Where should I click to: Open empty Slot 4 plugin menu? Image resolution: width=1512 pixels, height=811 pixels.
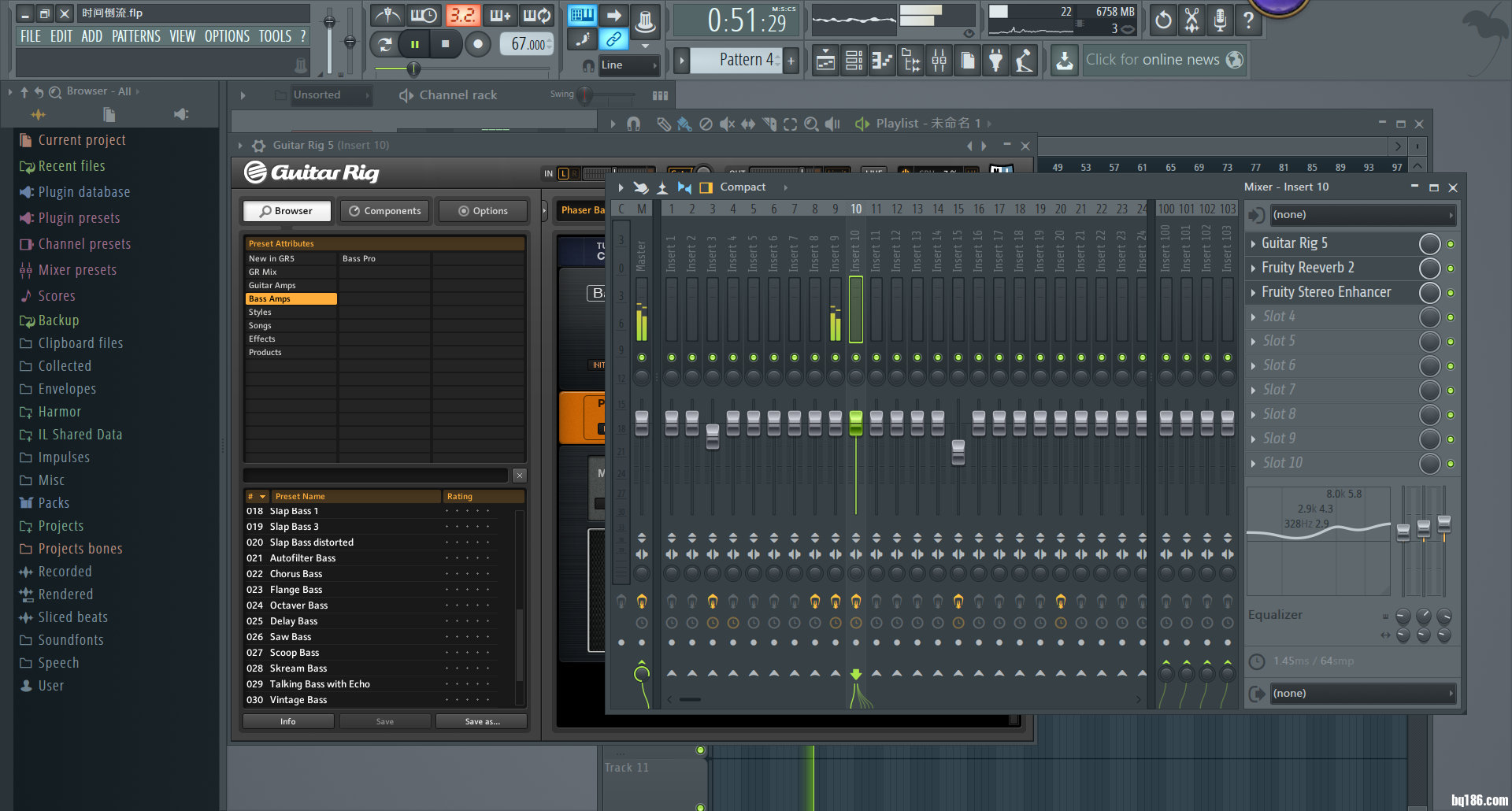[1253, 317]
